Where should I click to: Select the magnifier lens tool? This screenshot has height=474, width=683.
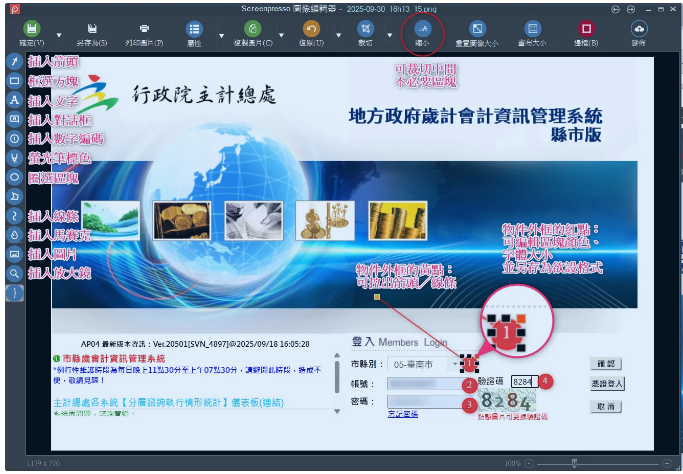[14, 273]
